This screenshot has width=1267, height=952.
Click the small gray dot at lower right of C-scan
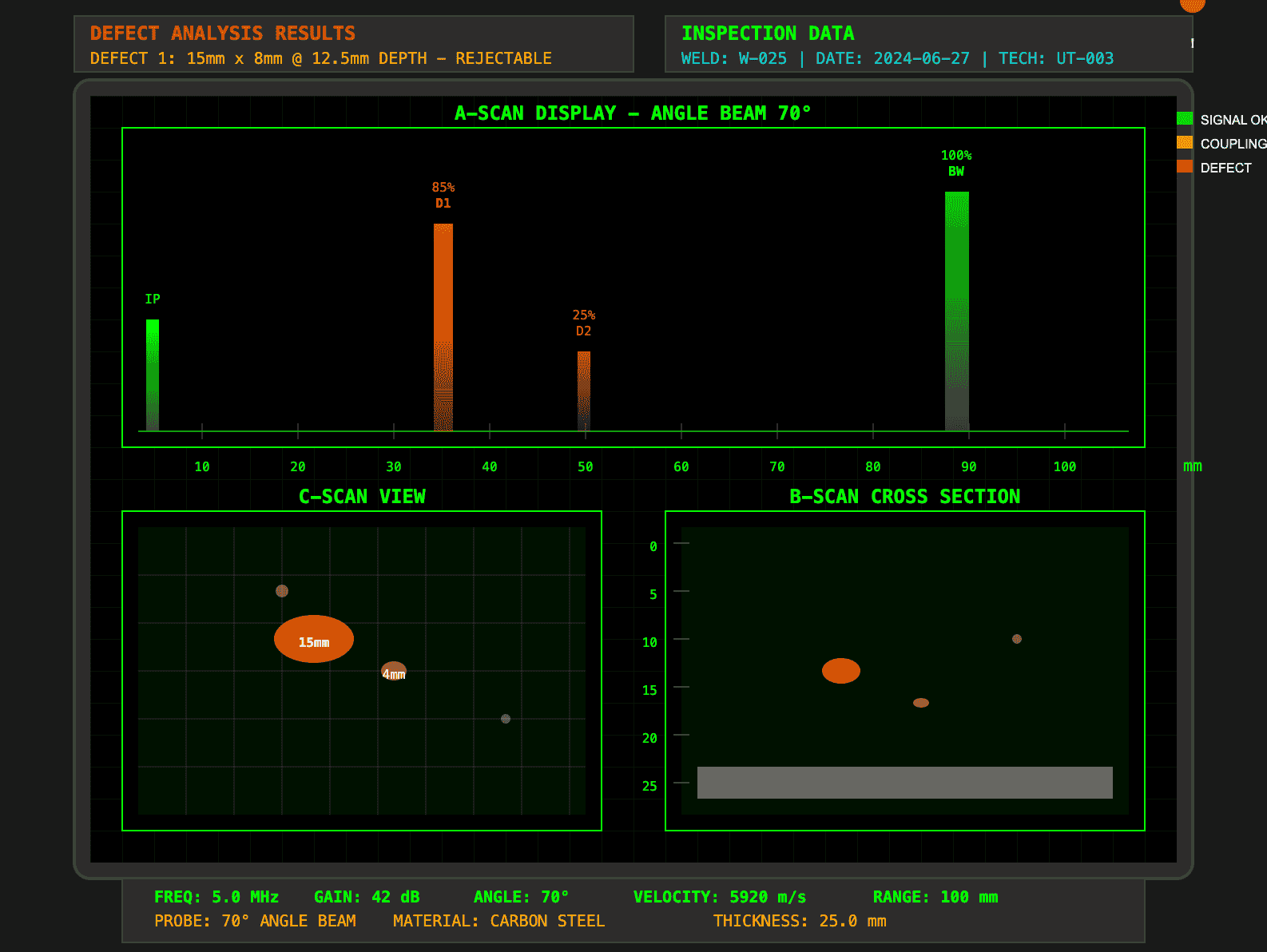click(506, 719)
